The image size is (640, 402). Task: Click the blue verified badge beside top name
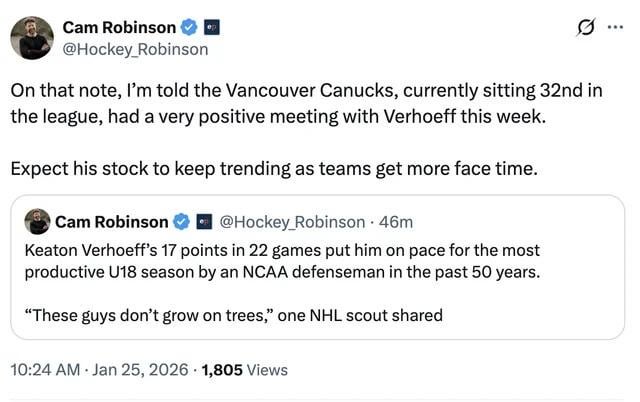189,27
